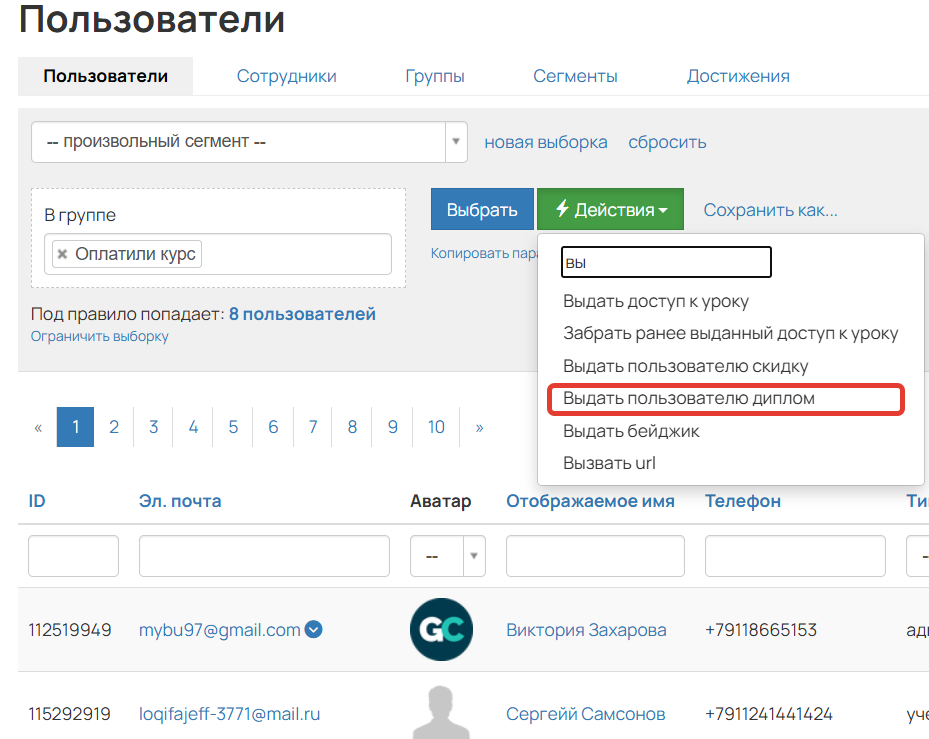This screenshot has width=929, height=739.
Task: Click phone number +79118665153
Action: click(761, 630)
